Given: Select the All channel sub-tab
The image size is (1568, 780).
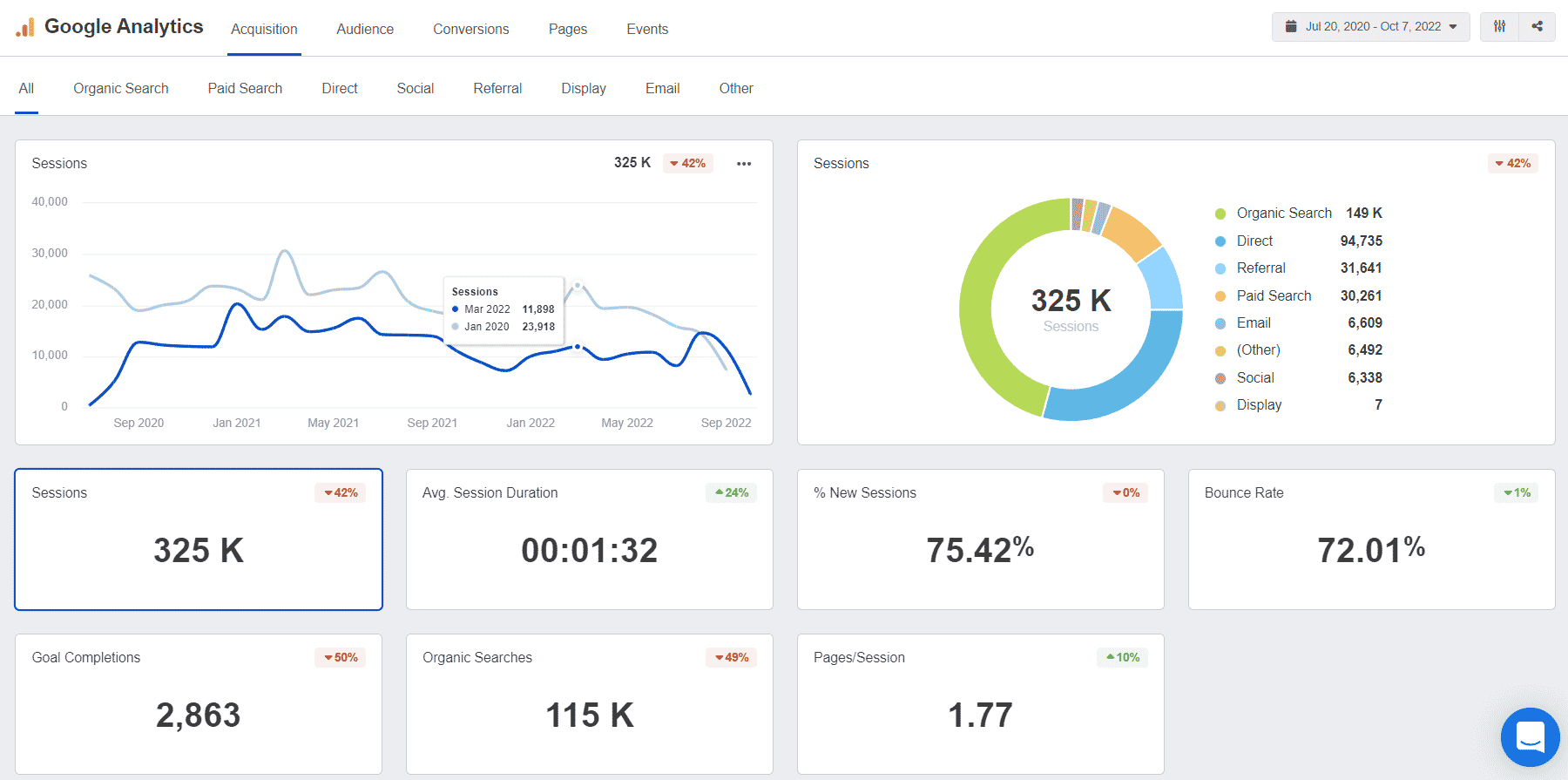Looking at the screenshot, I should 26,88.
